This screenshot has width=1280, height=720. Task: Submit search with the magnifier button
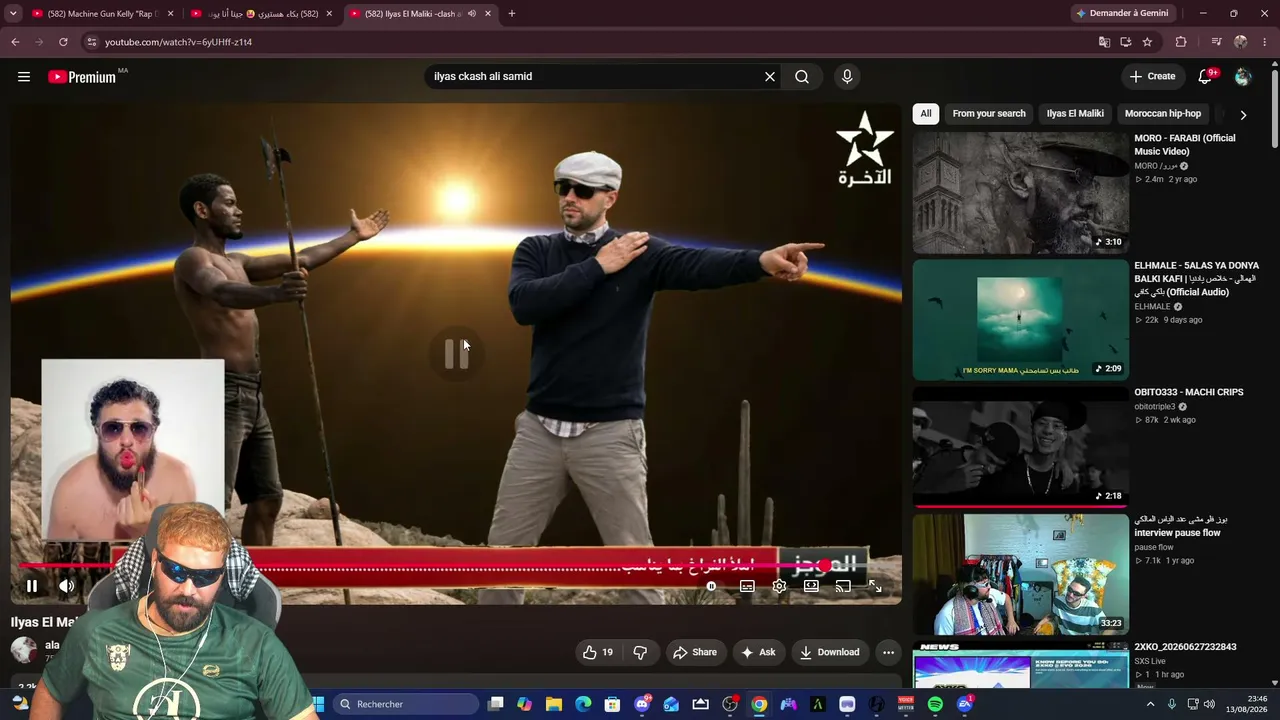click(x=802, y=77)
